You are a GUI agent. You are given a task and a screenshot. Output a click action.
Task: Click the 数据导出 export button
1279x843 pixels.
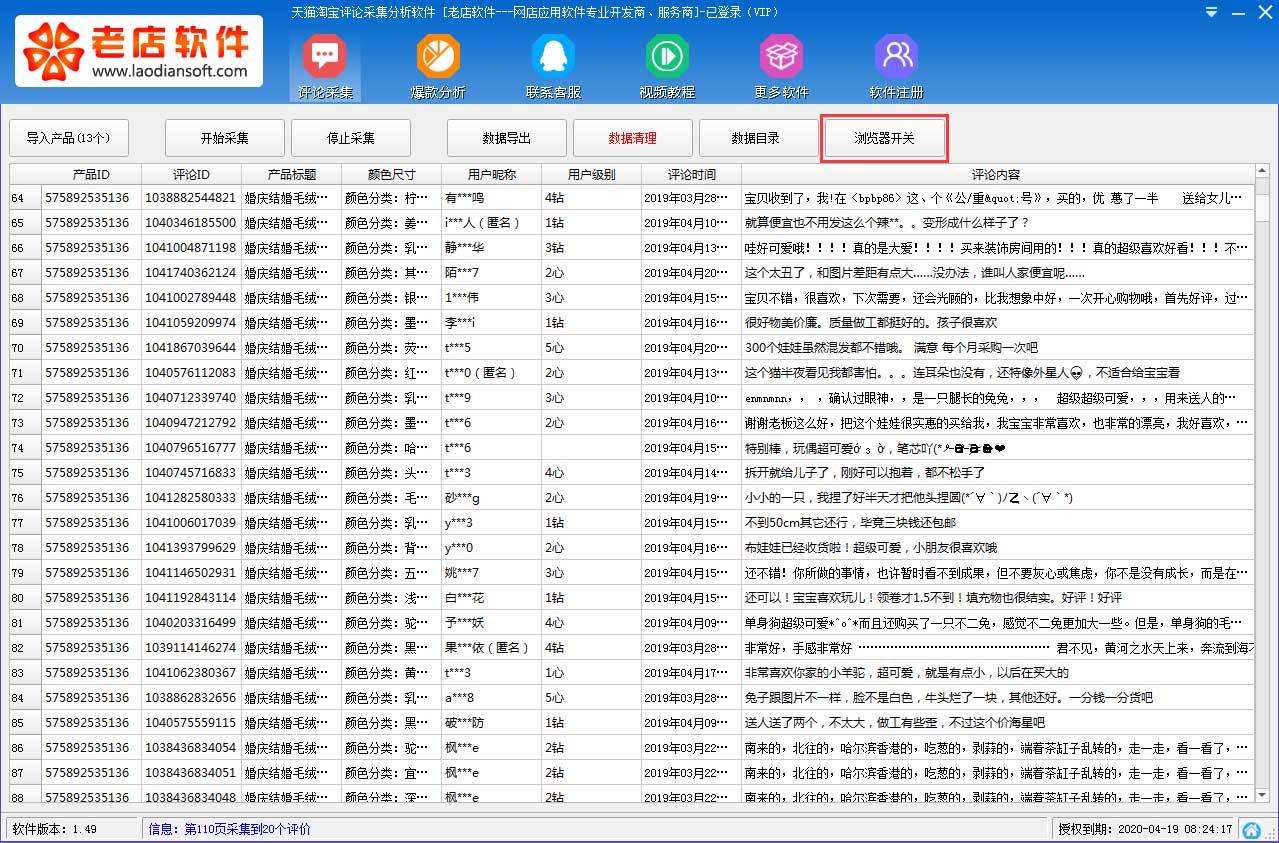point(506,138)
